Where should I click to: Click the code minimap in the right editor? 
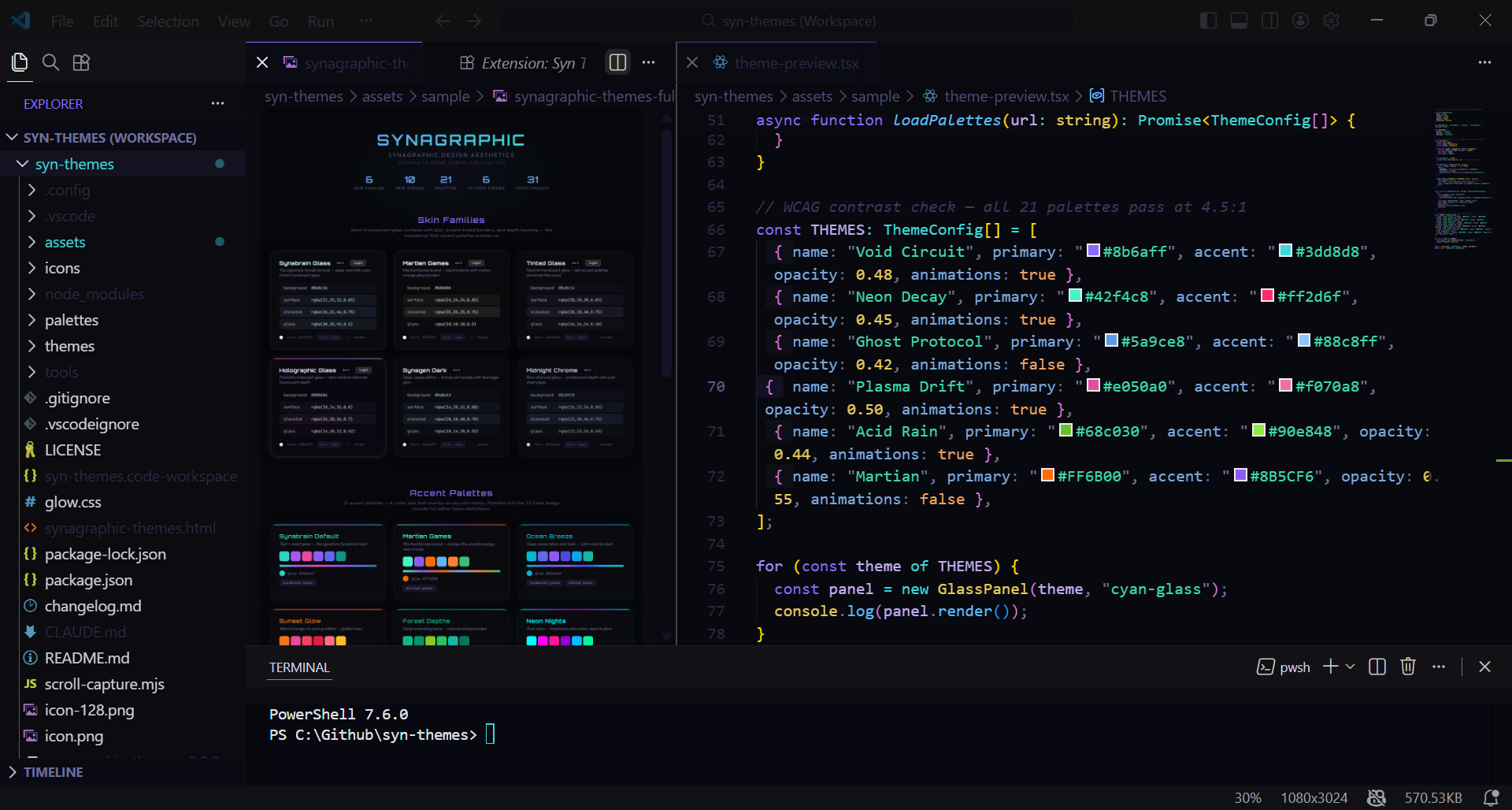1463,180
